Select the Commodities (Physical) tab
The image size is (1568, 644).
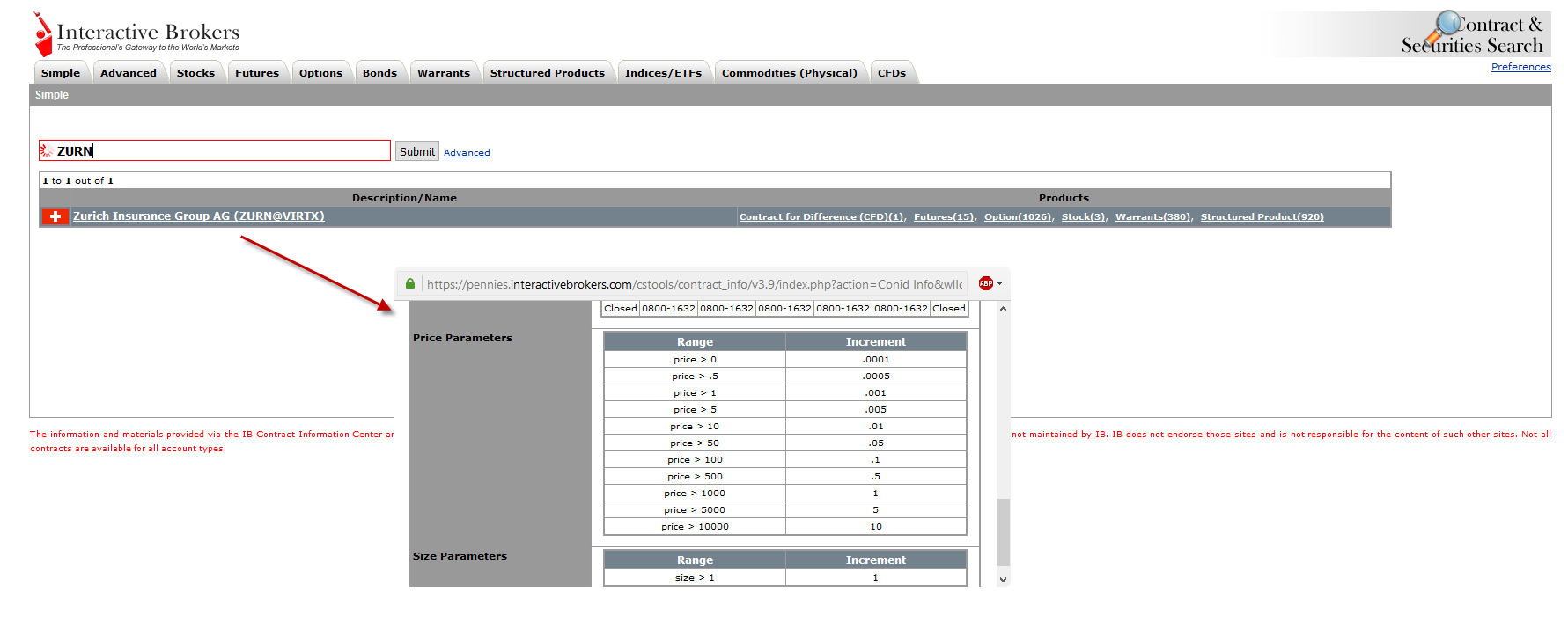790,73
